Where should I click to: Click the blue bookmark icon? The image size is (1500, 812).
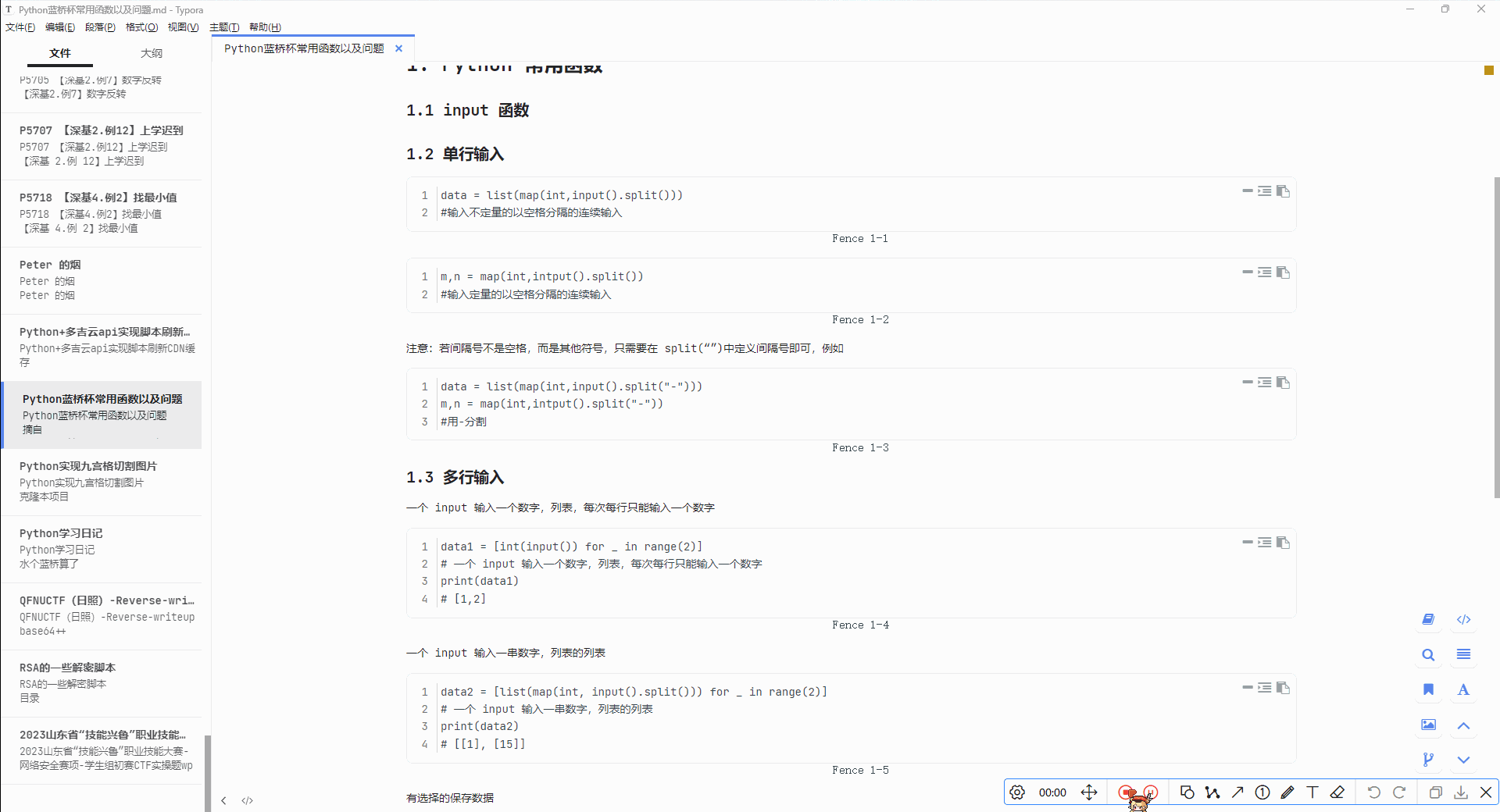[1428, 689]
